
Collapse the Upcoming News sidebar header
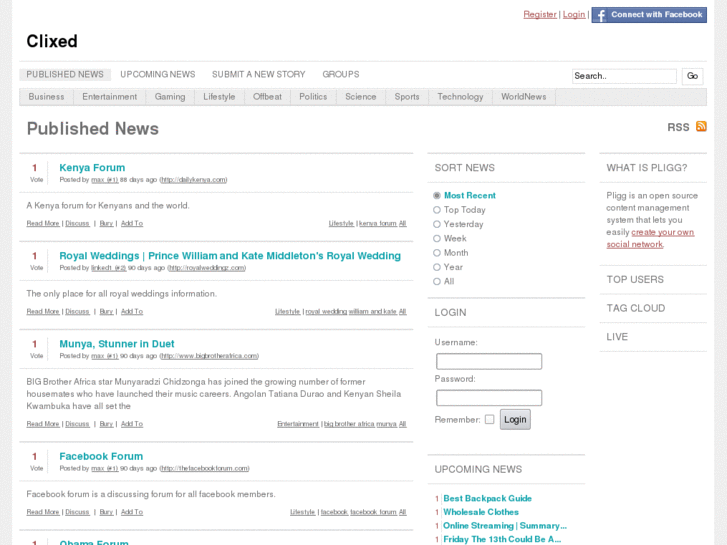pyautogui.click(x=478, y=469)
